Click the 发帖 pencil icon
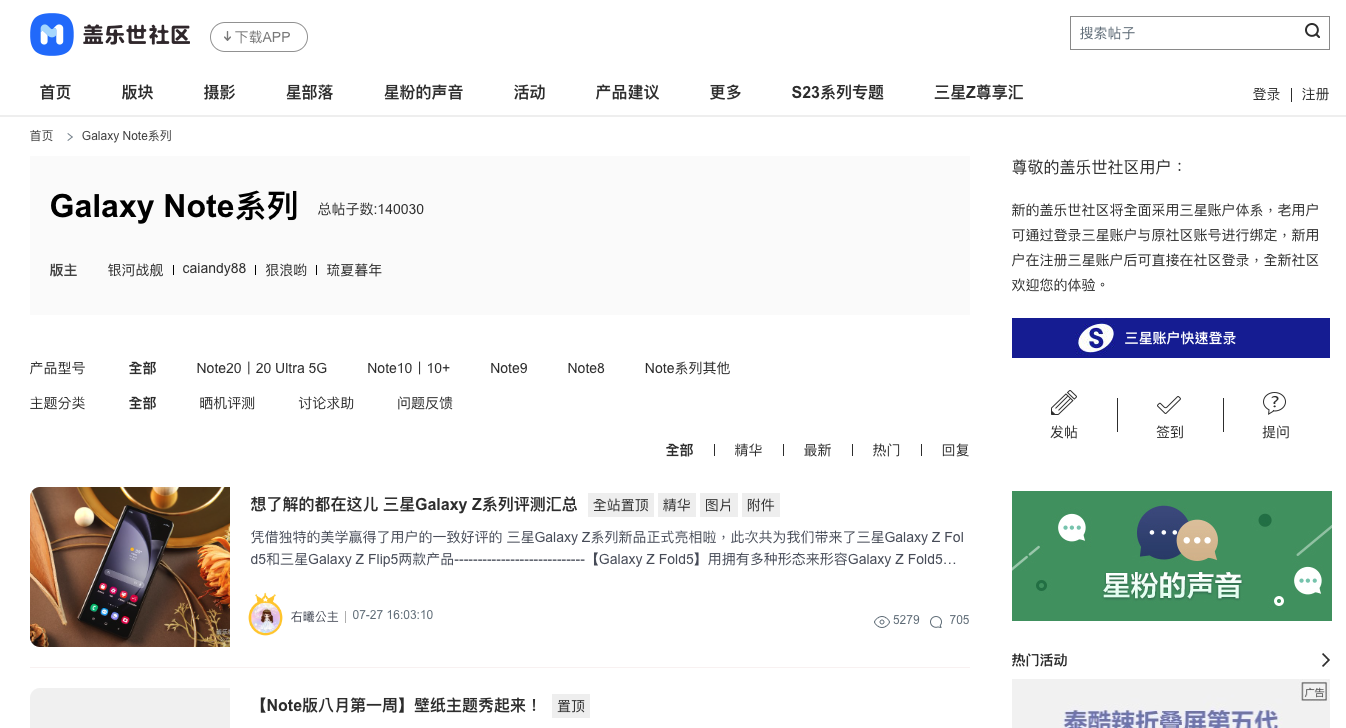The width and height of the screenshot is (1346, 728). 1064,403
